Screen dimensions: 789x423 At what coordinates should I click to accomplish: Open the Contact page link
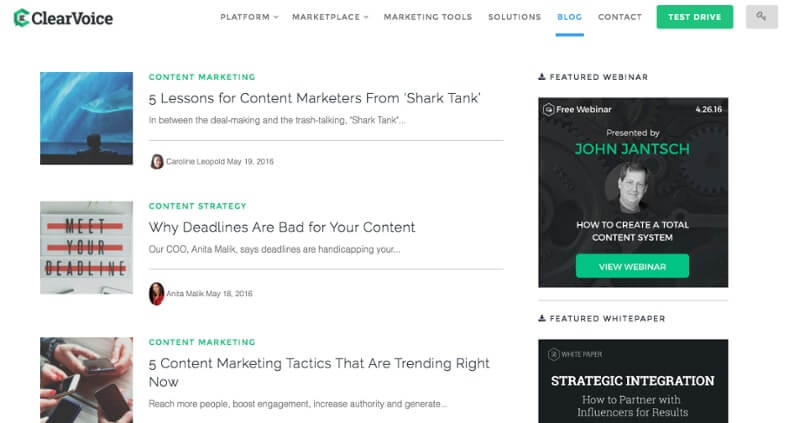620,17
